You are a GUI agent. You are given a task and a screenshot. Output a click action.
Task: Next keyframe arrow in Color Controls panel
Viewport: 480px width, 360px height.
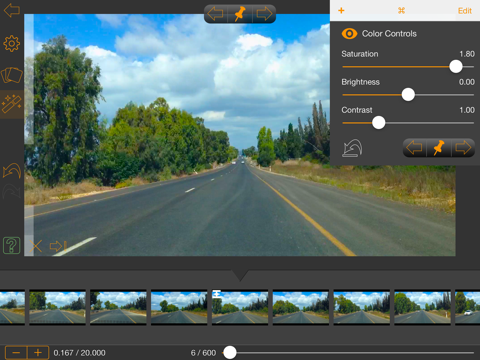coord(463,148)
